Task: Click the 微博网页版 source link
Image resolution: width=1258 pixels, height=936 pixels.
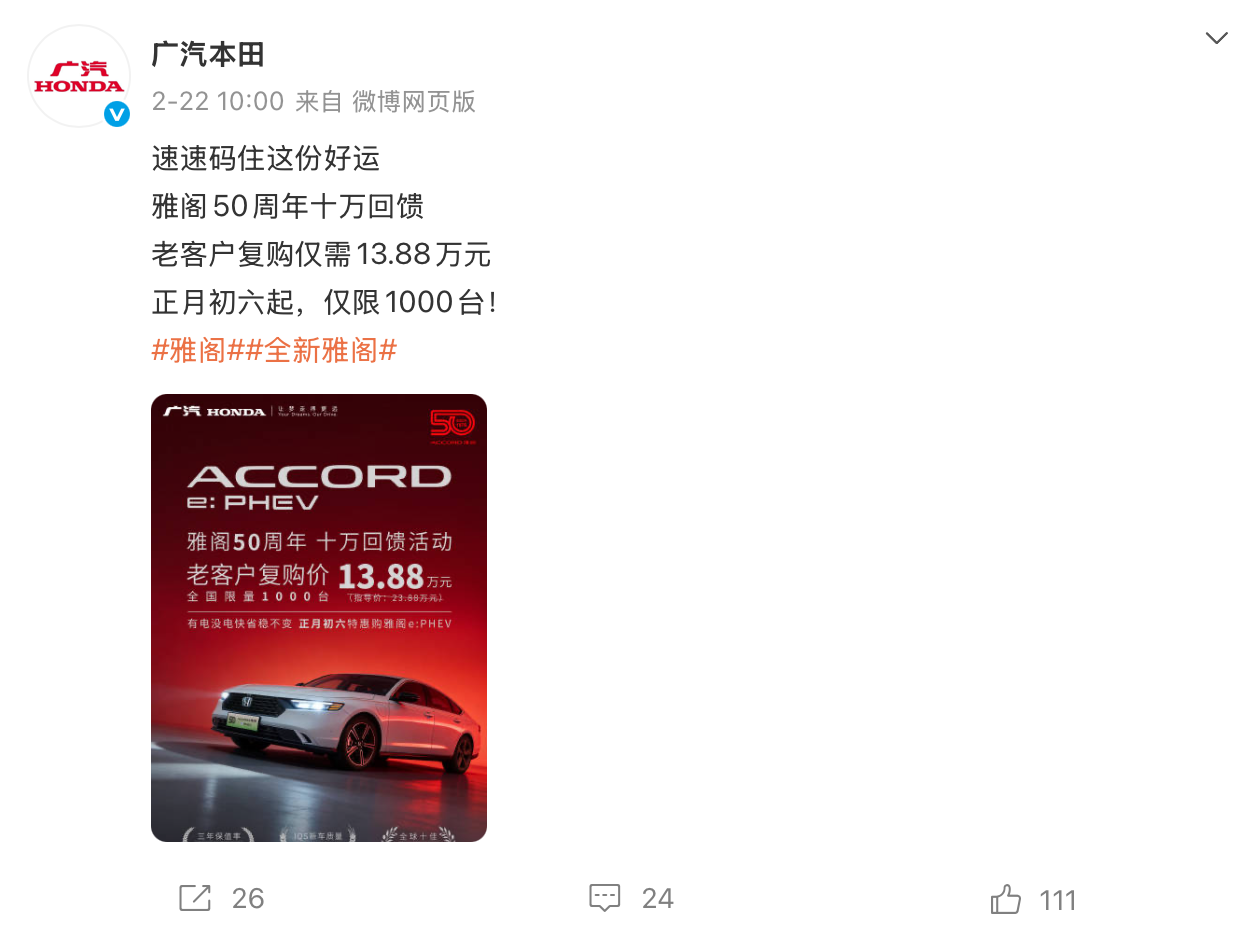Action: [414, 101]
